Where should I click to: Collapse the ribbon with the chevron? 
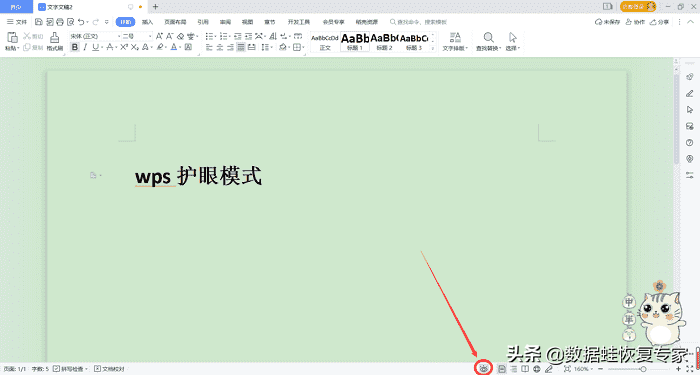(690, 22)
